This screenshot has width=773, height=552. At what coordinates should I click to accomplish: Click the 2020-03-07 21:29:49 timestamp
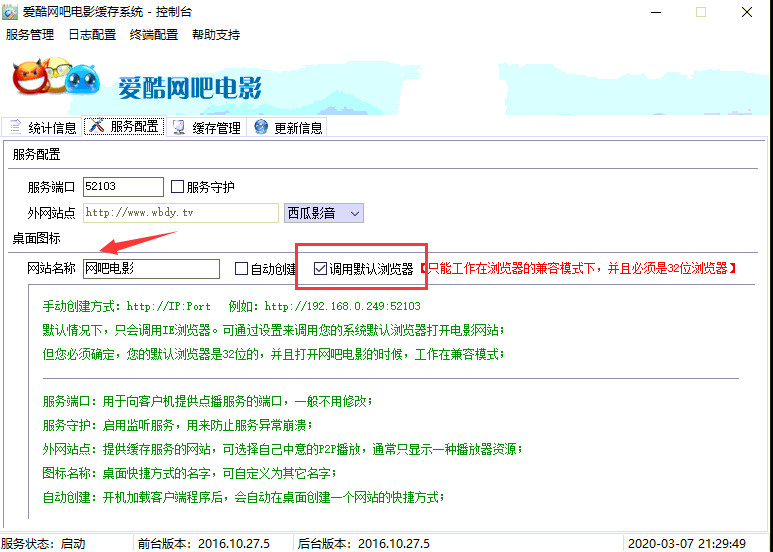[x=687, y=544]
